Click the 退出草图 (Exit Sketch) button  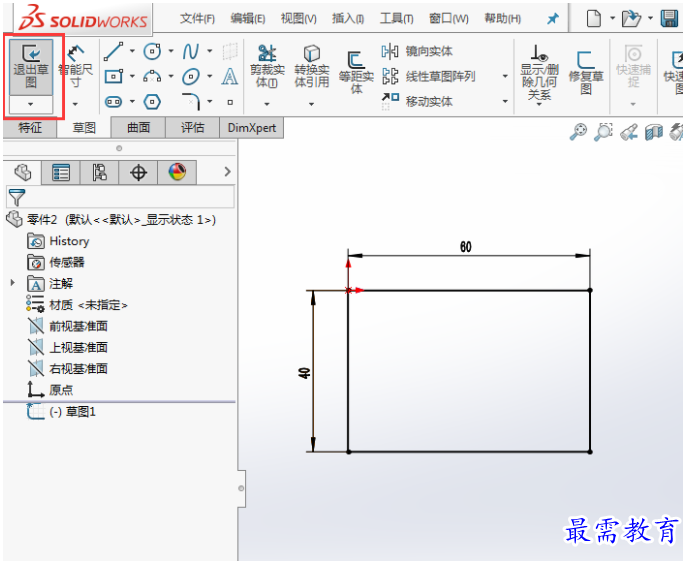[x=31, y=67]
